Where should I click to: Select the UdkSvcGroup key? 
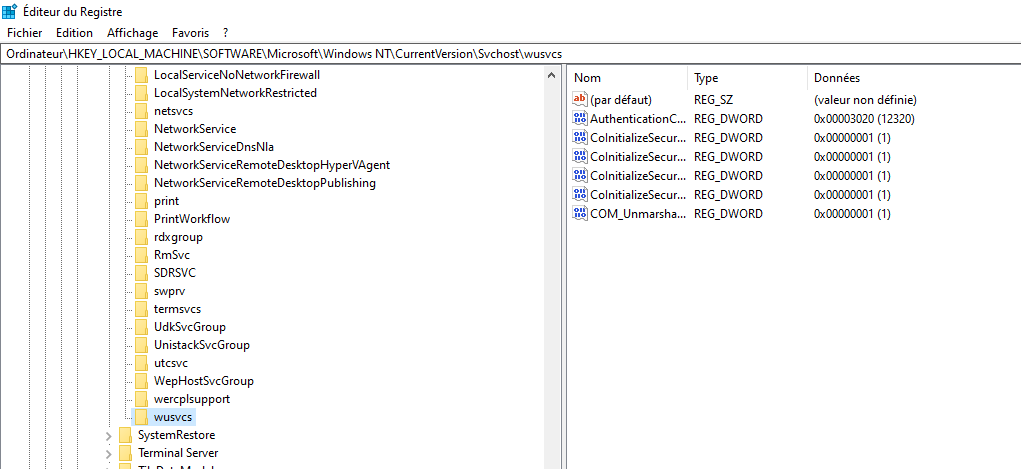(190, 327)
